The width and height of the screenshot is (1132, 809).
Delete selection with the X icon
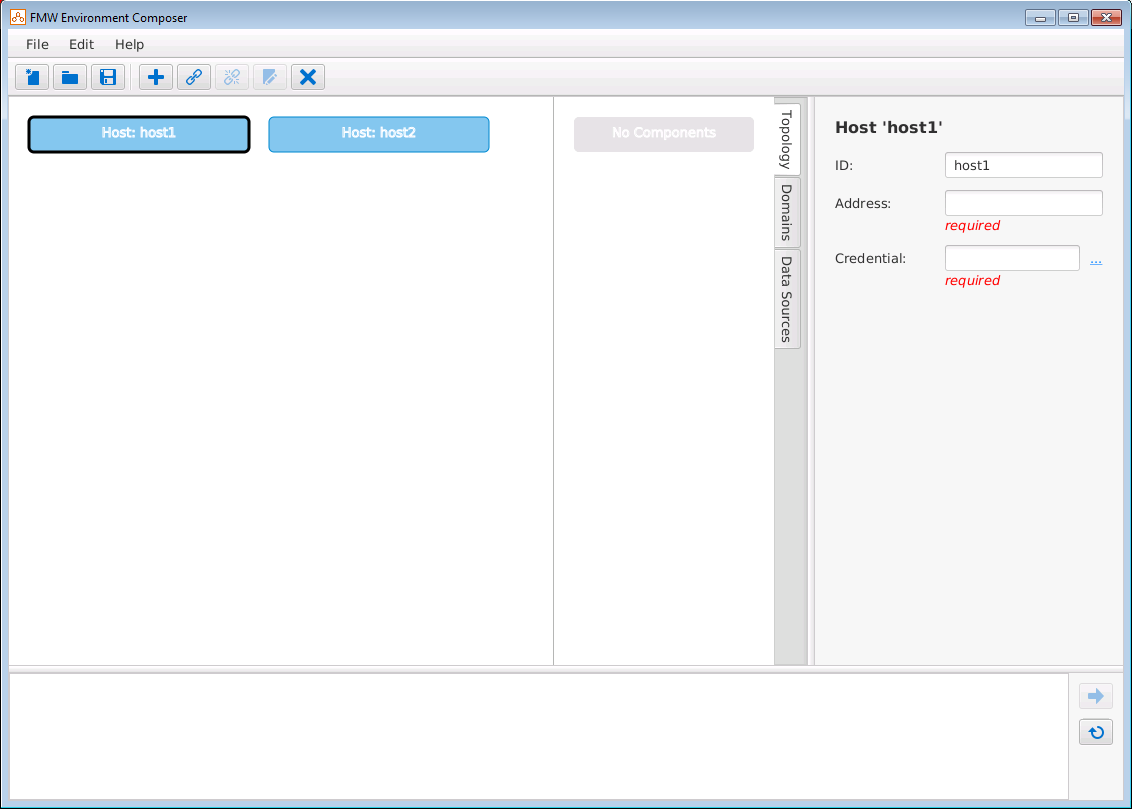[308, 77]
